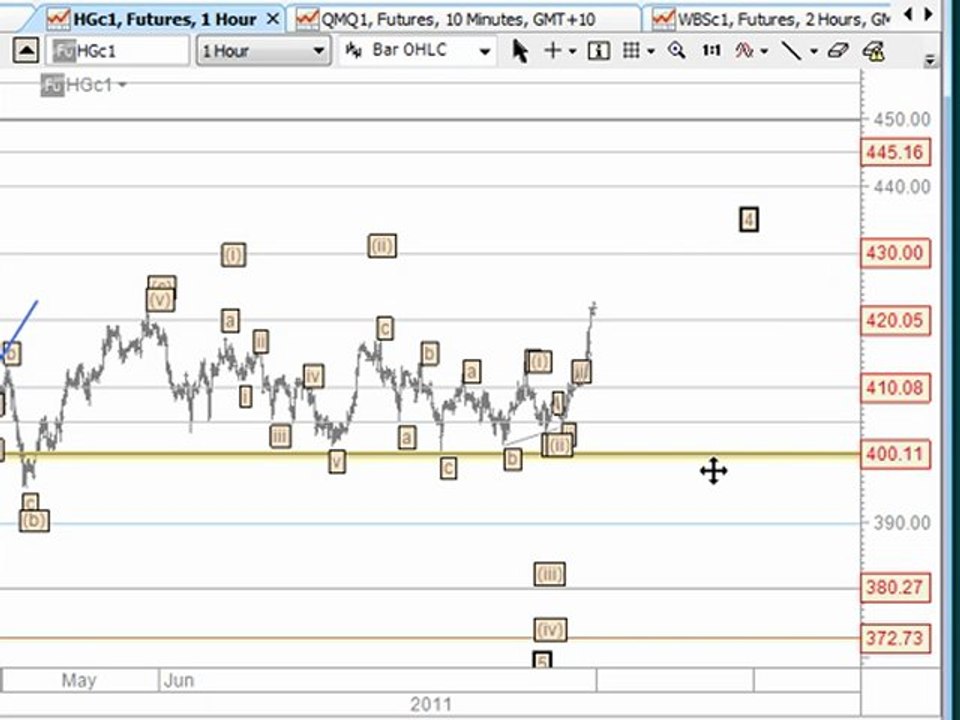The height and width of the screenshot is (720, 960).
Task: Click the 372.73 price level tag
Action: pyautogui.click(x=895, y=638)
